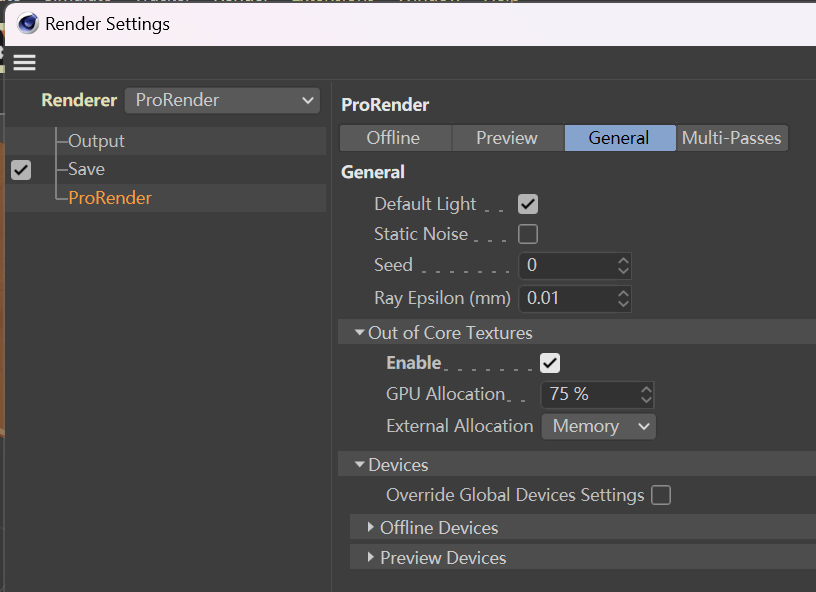Collapse the Out of Core Textures section
This screenshot has width=816, height=592.
point(359,332)
